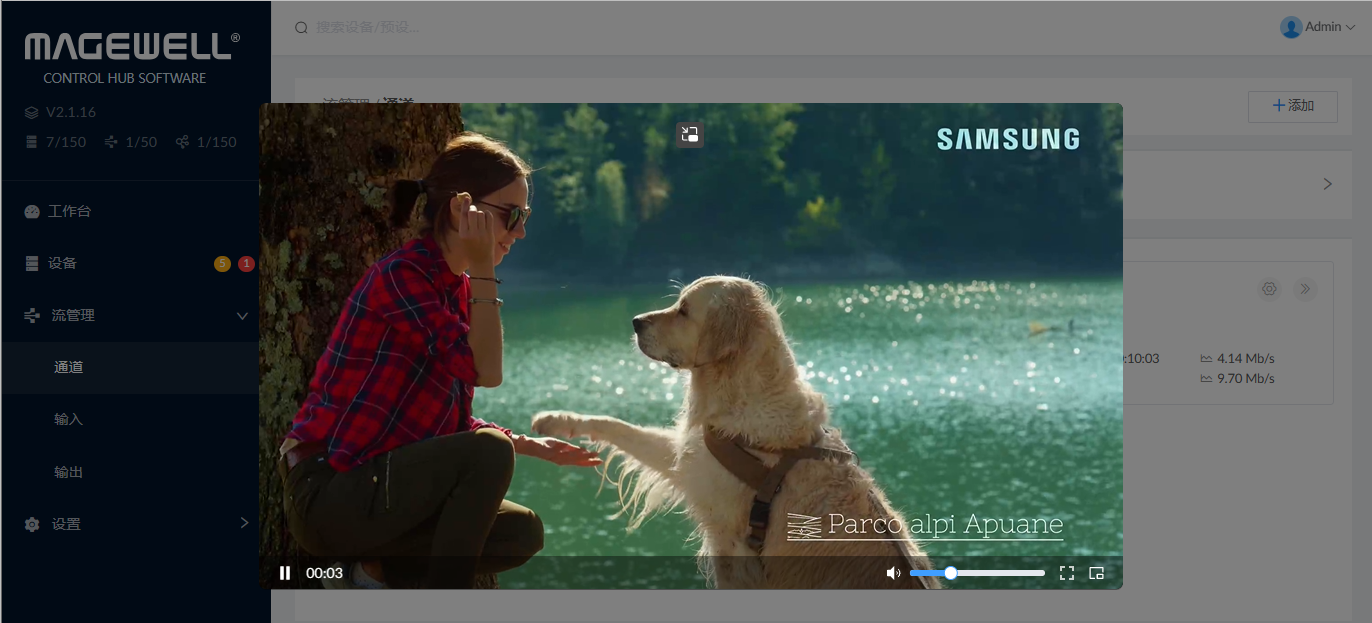The image size is (1372, 623).
Task: Open channel settings gear icon
Action: [x=1270, y=289]
